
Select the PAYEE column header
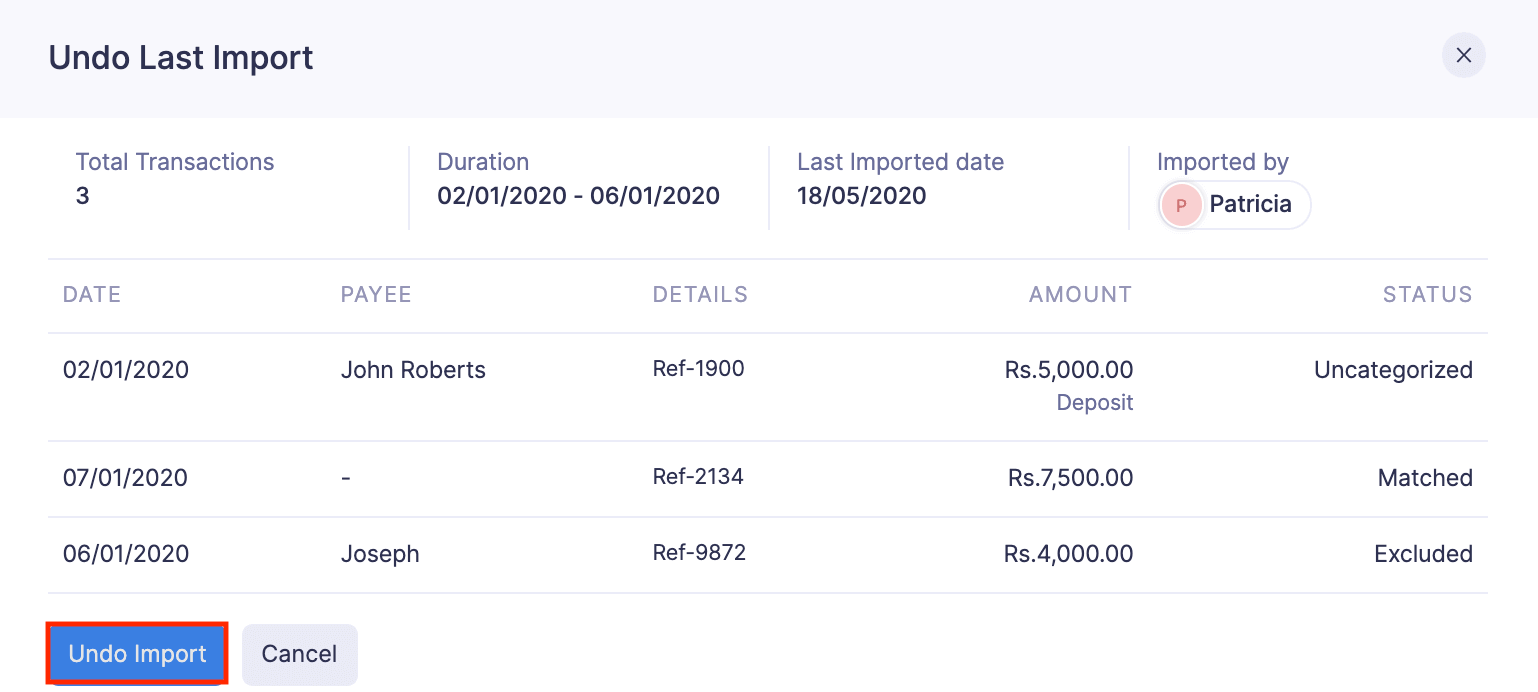(x=376, y=295)
